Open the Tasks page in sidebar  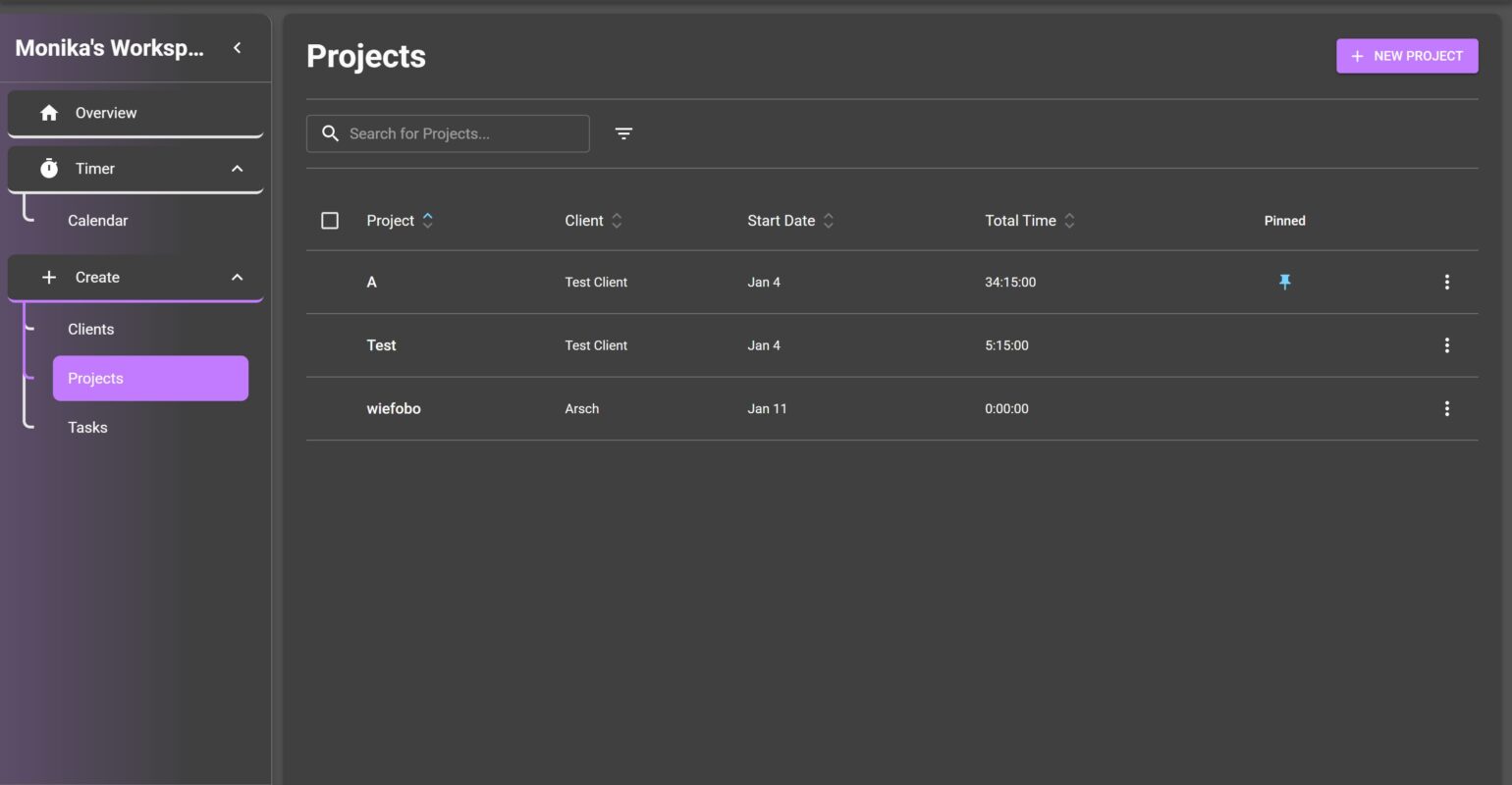pyautogui.click(x=88, y=428)
